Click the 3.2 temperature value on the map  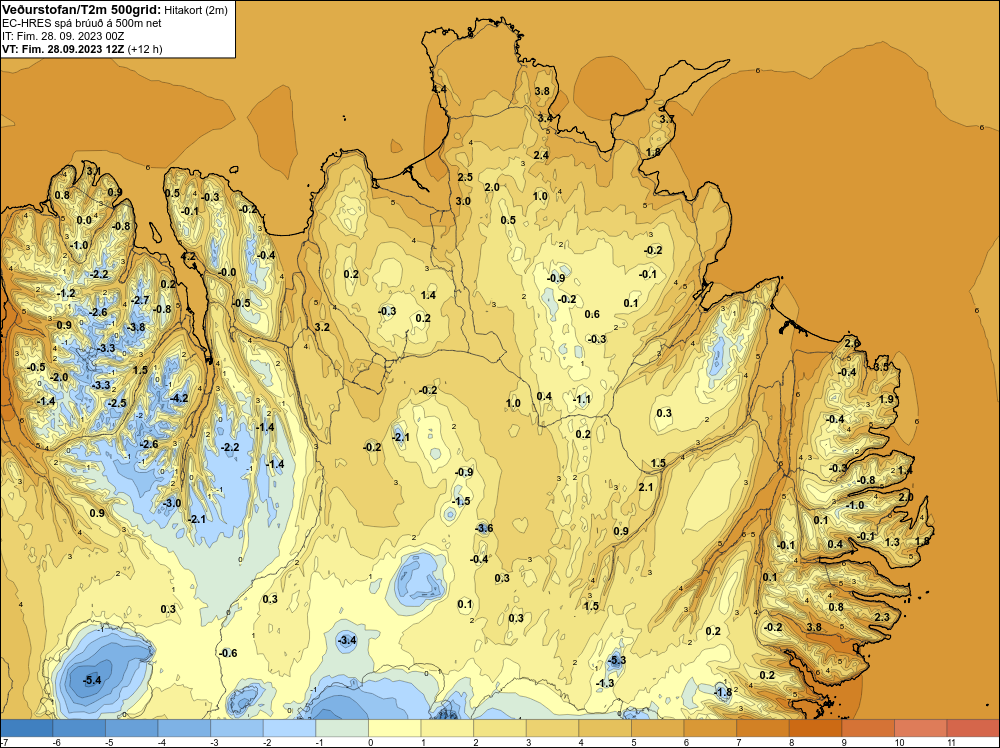pyautogui.click(x=322, y=327)
